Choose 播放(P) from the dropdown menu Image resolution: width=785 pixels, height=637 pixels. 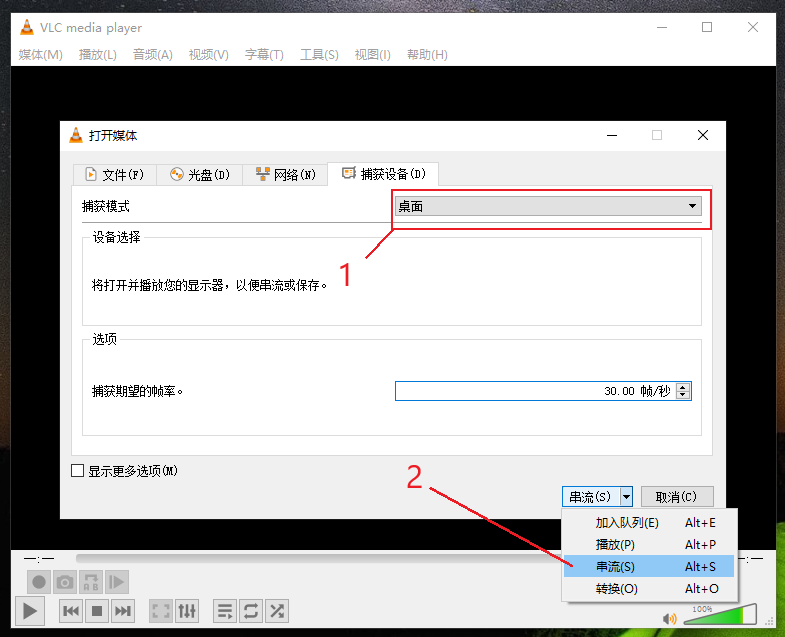(x=649, y=545)
